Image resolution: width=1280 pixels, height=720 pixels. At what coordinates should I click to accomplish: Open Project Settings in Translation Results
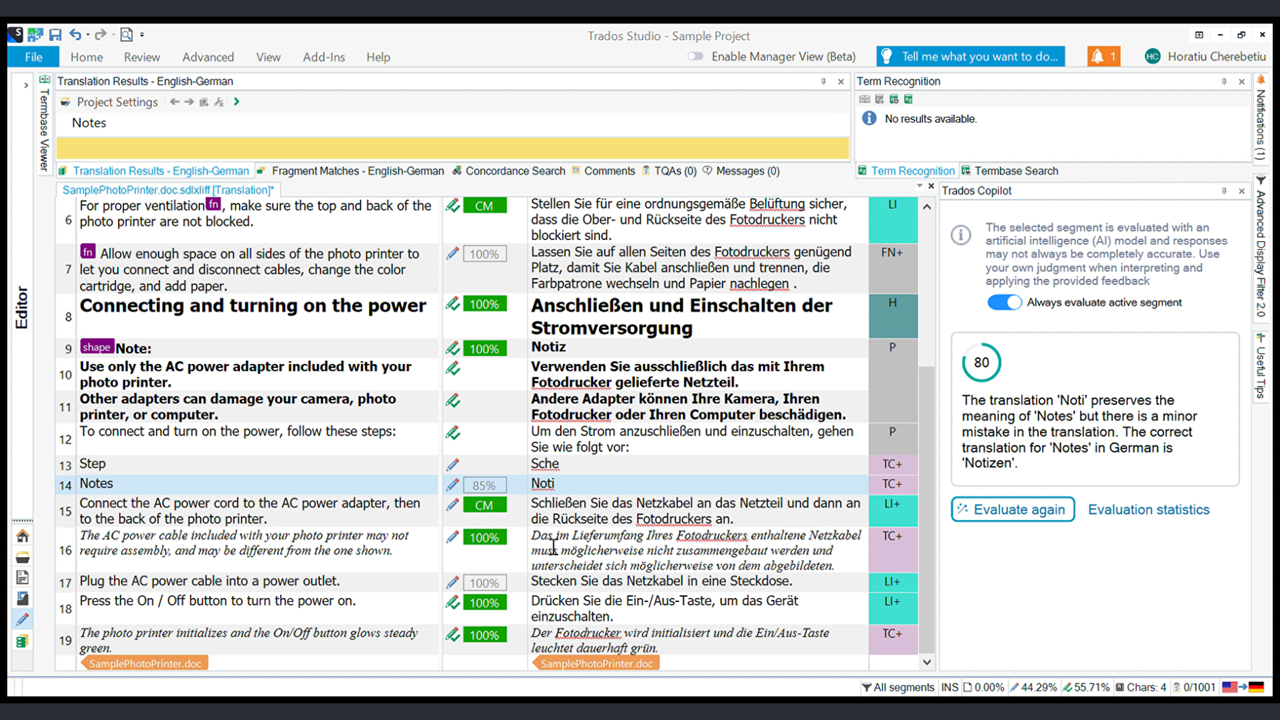[x=108, y=102]
